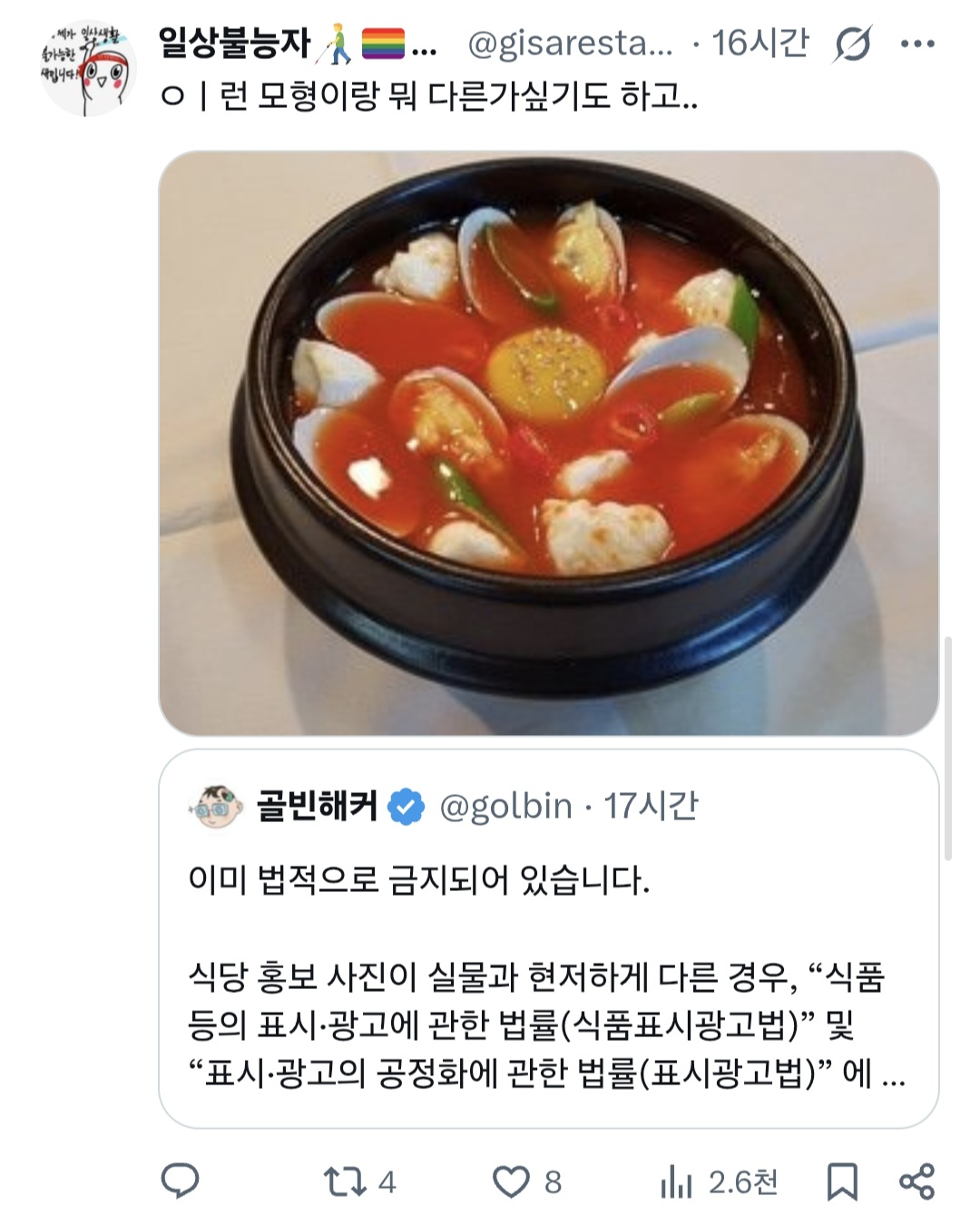Screen dimensions: 980x1225
Task: Click the 16시간 timestamp
Action: (760, 43)
